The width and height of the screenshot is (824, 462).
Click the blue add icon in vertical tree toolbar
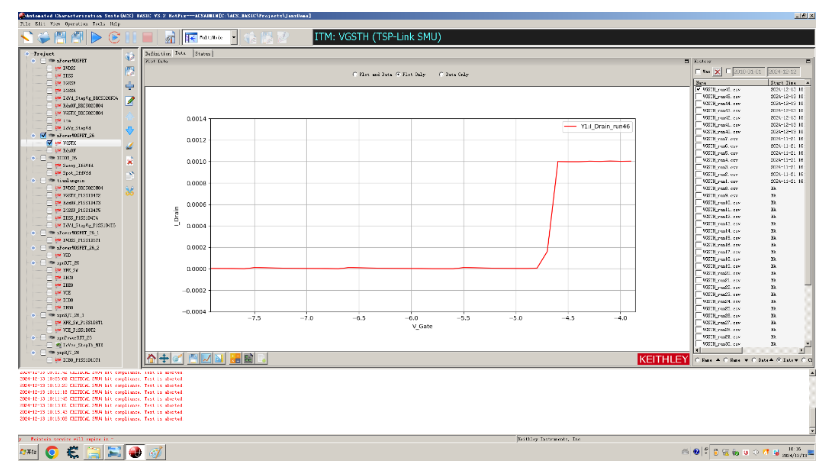[130, 86]
